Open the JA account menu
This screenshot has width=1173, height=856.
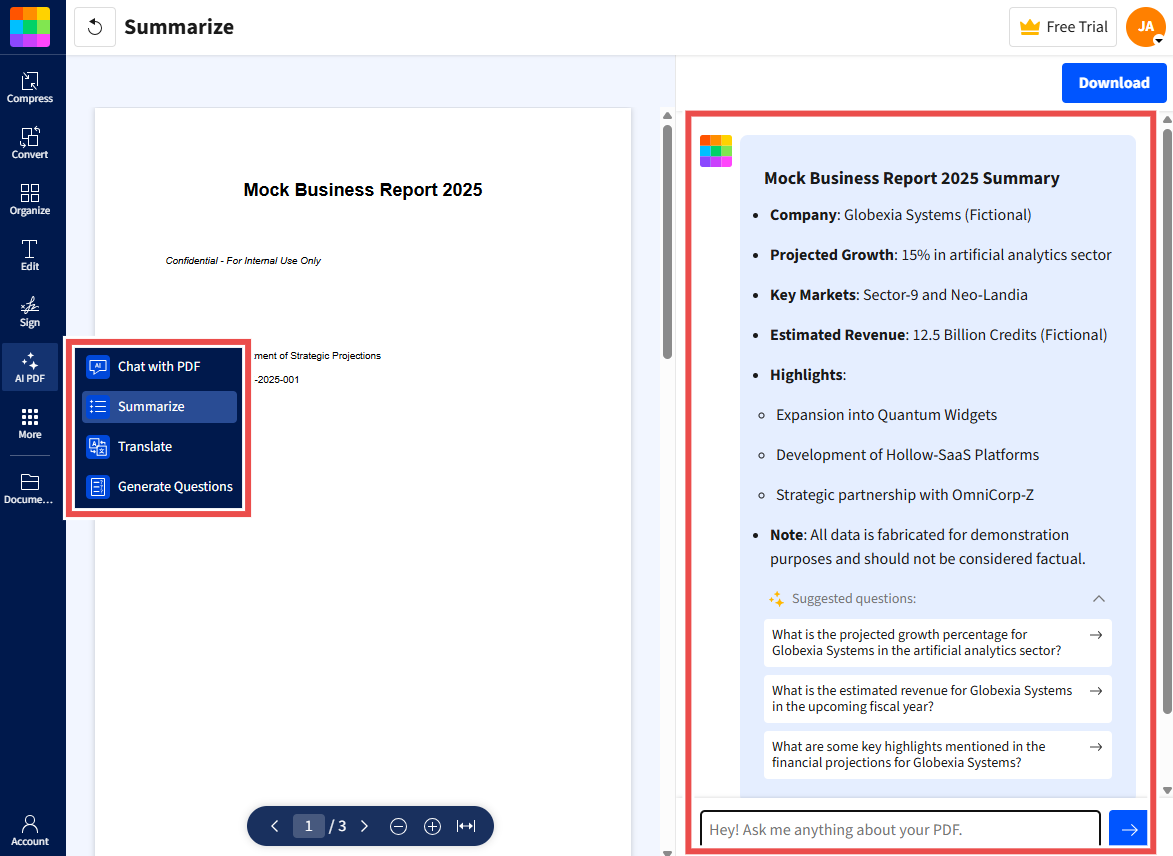[1145, 27]
